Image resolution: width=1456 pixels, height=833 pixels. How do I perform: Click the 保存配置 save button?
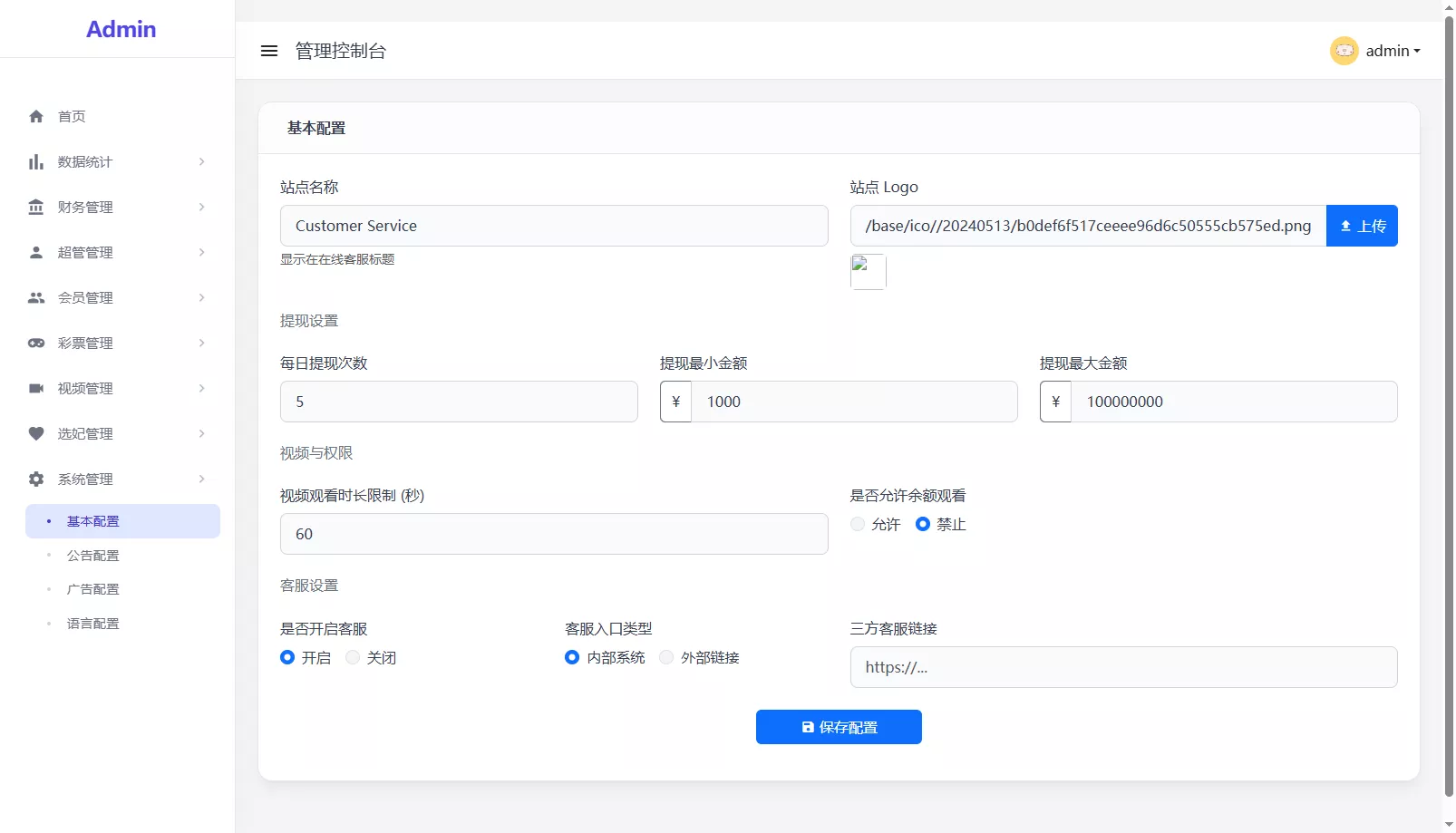click(838, 726)
